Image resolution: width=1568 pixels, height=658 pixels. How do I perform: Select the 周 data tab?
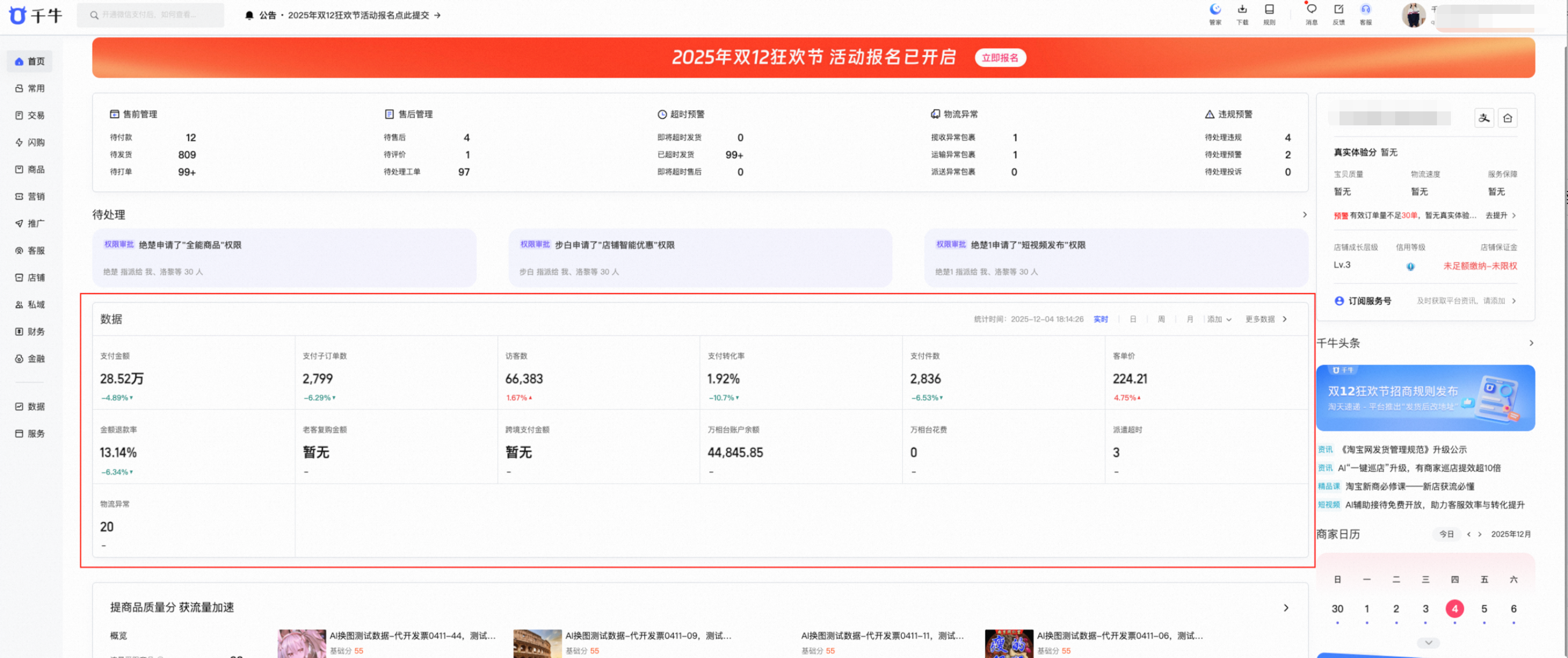[x=1161, y=319]
